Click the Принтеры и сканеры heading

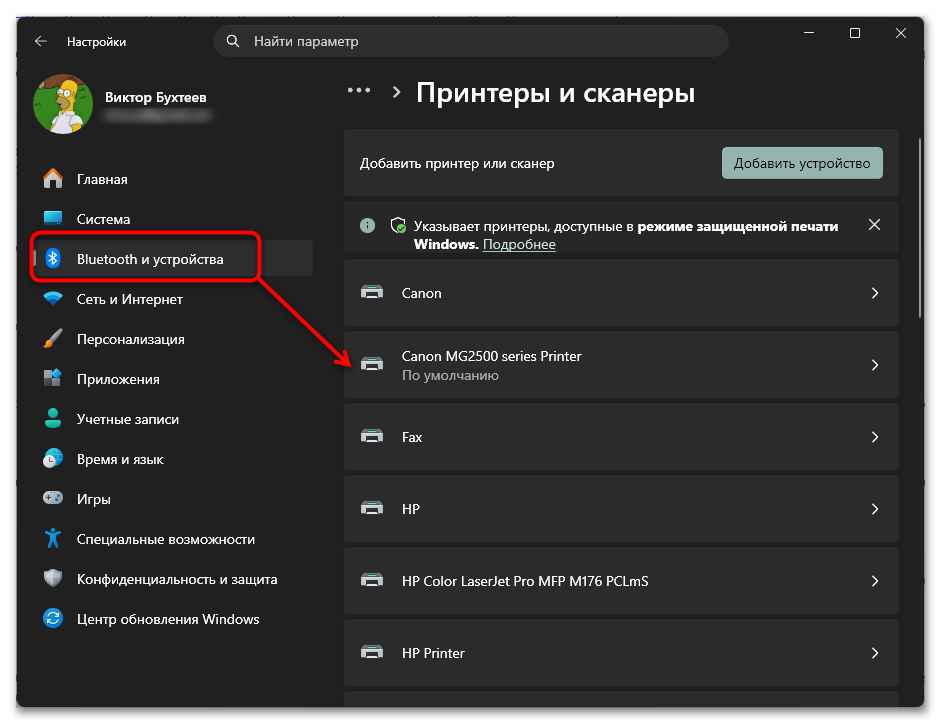(556, 92)
